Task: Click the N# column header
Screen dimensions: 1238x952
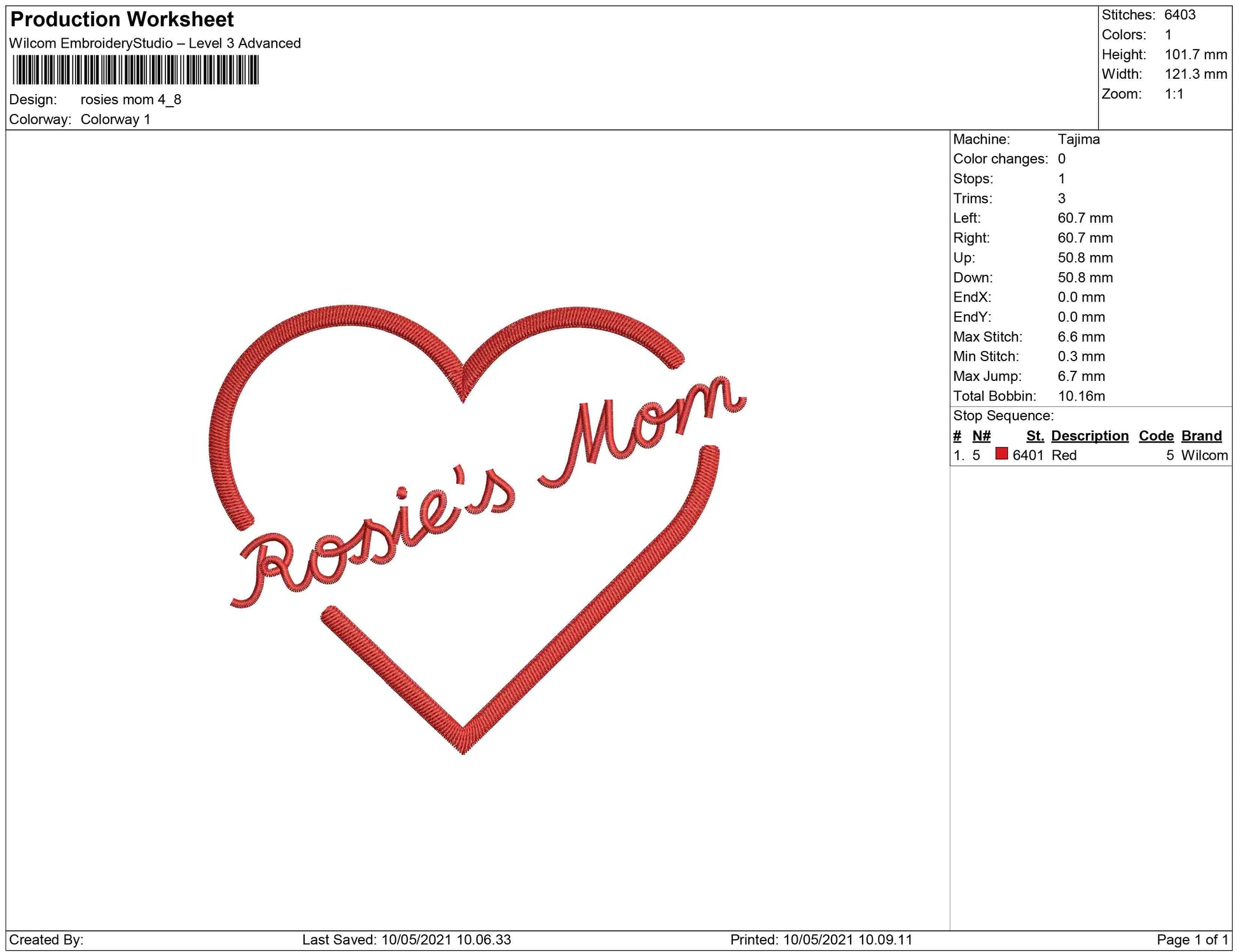Action: point(981,436)
